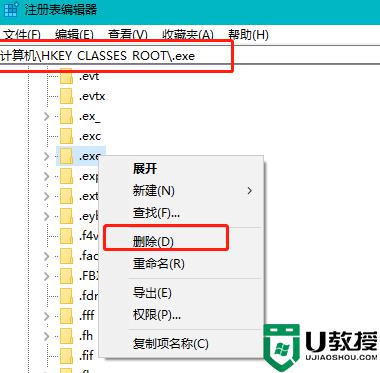The height and width of the screenshot is (373, 380).
Task: Open the 新建(N) submenu arrow
Action: coord(249,191)
